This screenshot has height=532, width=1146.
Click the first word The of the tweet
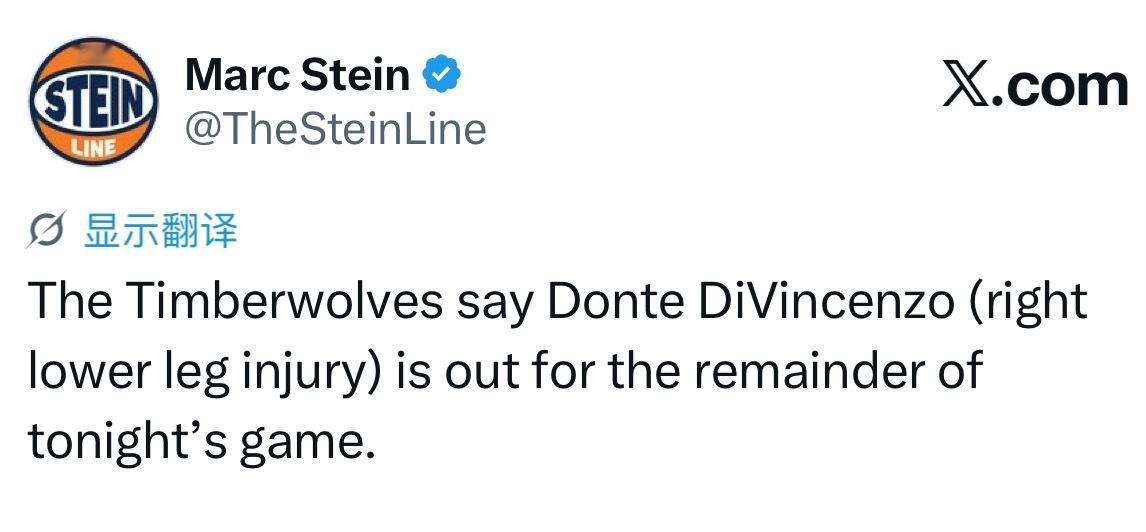coord(66,302)
